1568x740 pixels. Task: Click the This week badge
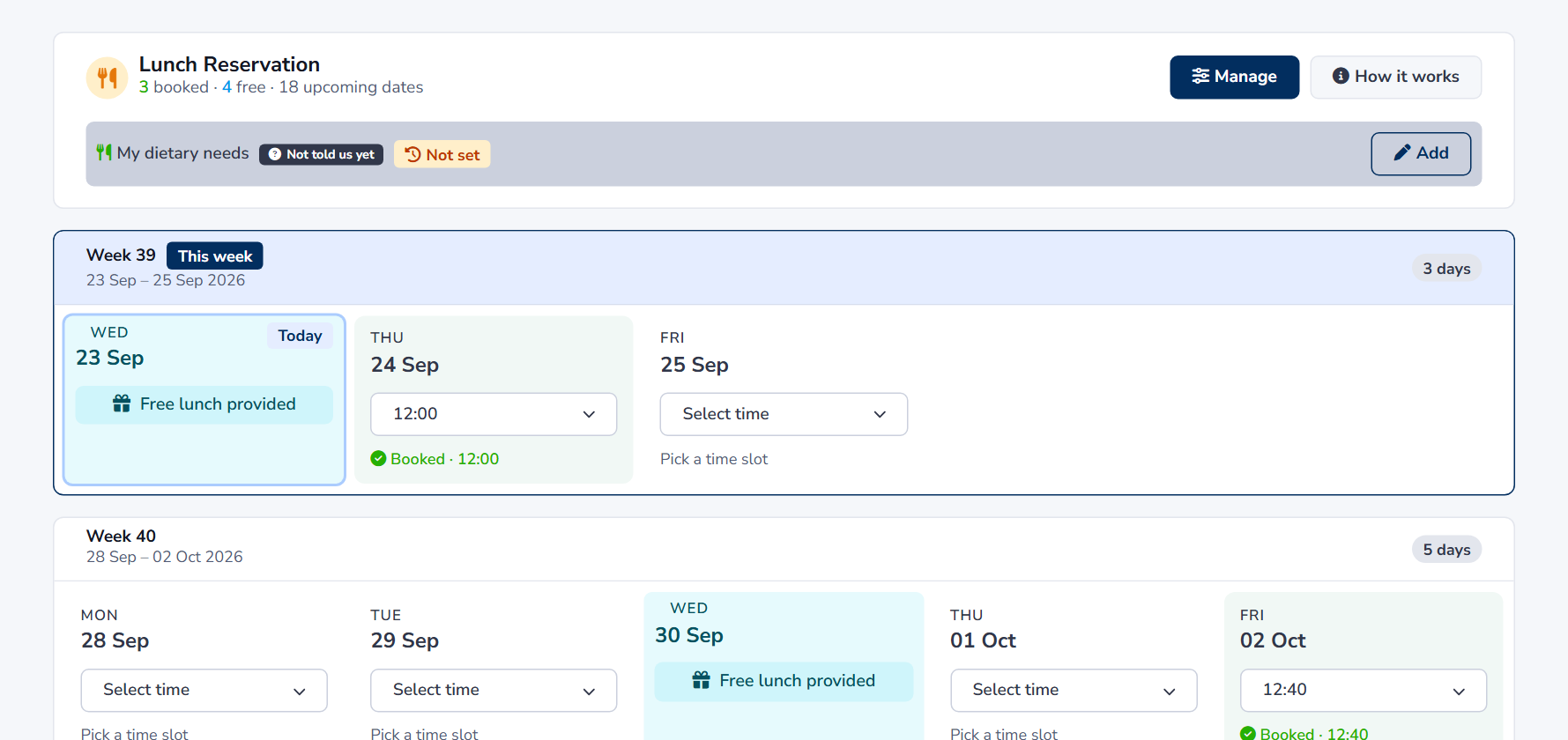pyautogui.click(x=215, y=255)
